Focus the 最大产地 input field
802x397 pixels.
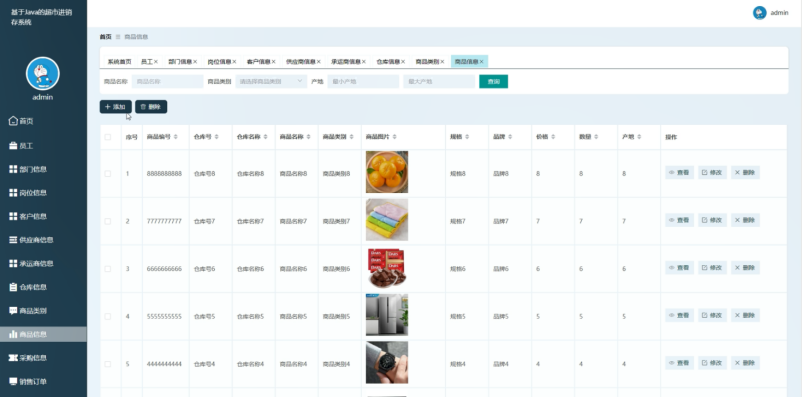(x=439, y=81)
